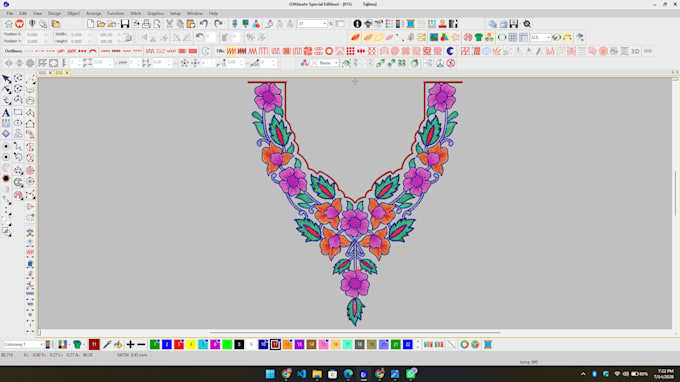Screen dimensions: 680x382
Task: Click the black design information icon
Action: [x=357, y=24]
